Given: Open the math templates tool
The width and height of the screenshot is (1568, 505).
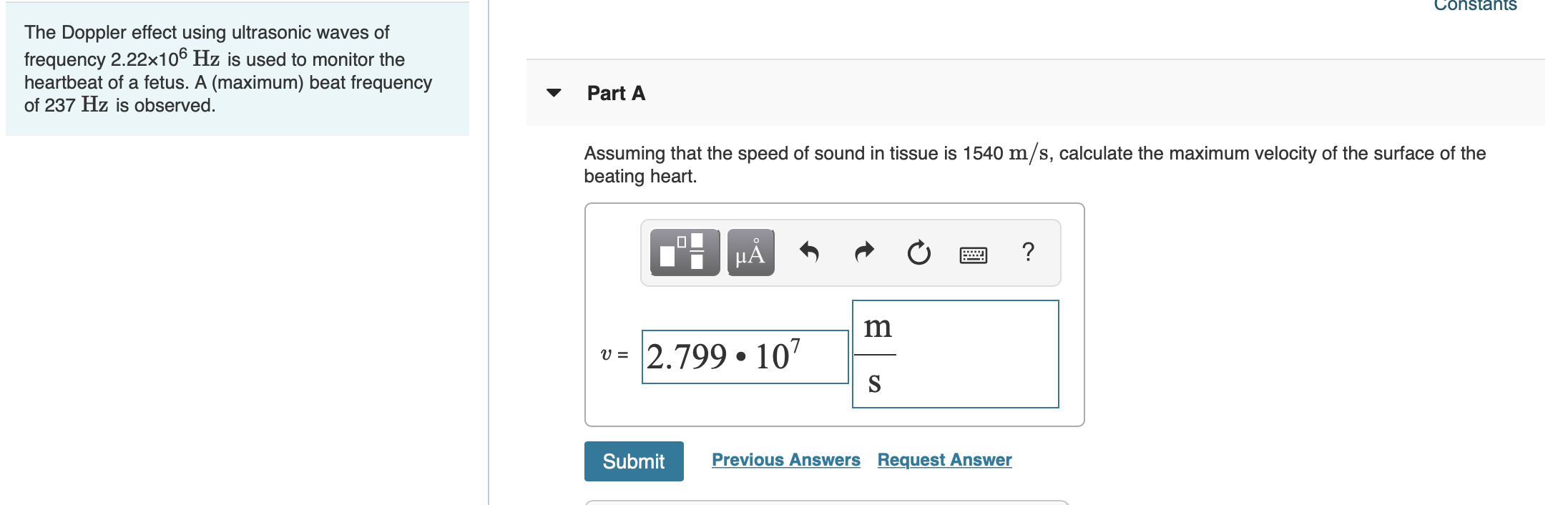Looking at the screenshot, I should point(685,252).
